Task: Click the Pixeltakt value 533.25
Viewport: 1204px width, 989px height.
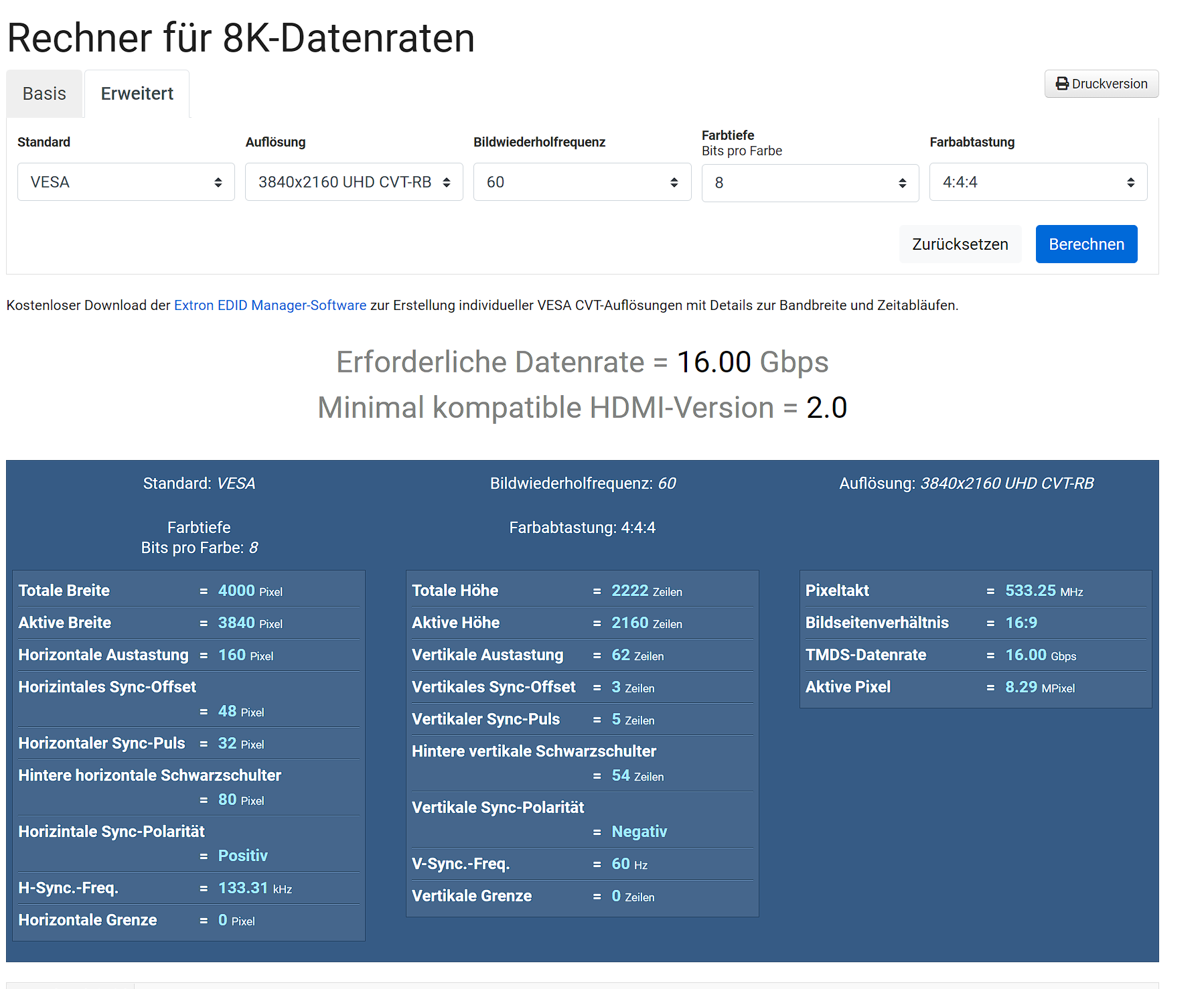Action: (x=1031, y=591)
